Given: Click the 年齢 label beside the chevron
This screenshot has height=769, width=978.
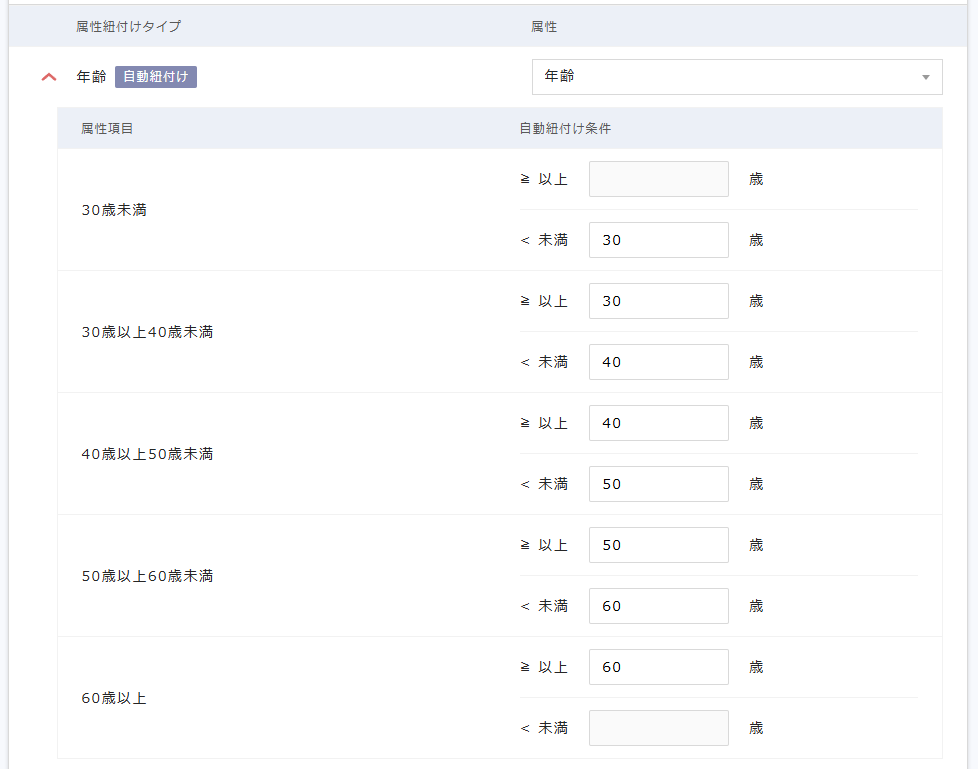Looking at the screenshot, I should coord(91,77).
